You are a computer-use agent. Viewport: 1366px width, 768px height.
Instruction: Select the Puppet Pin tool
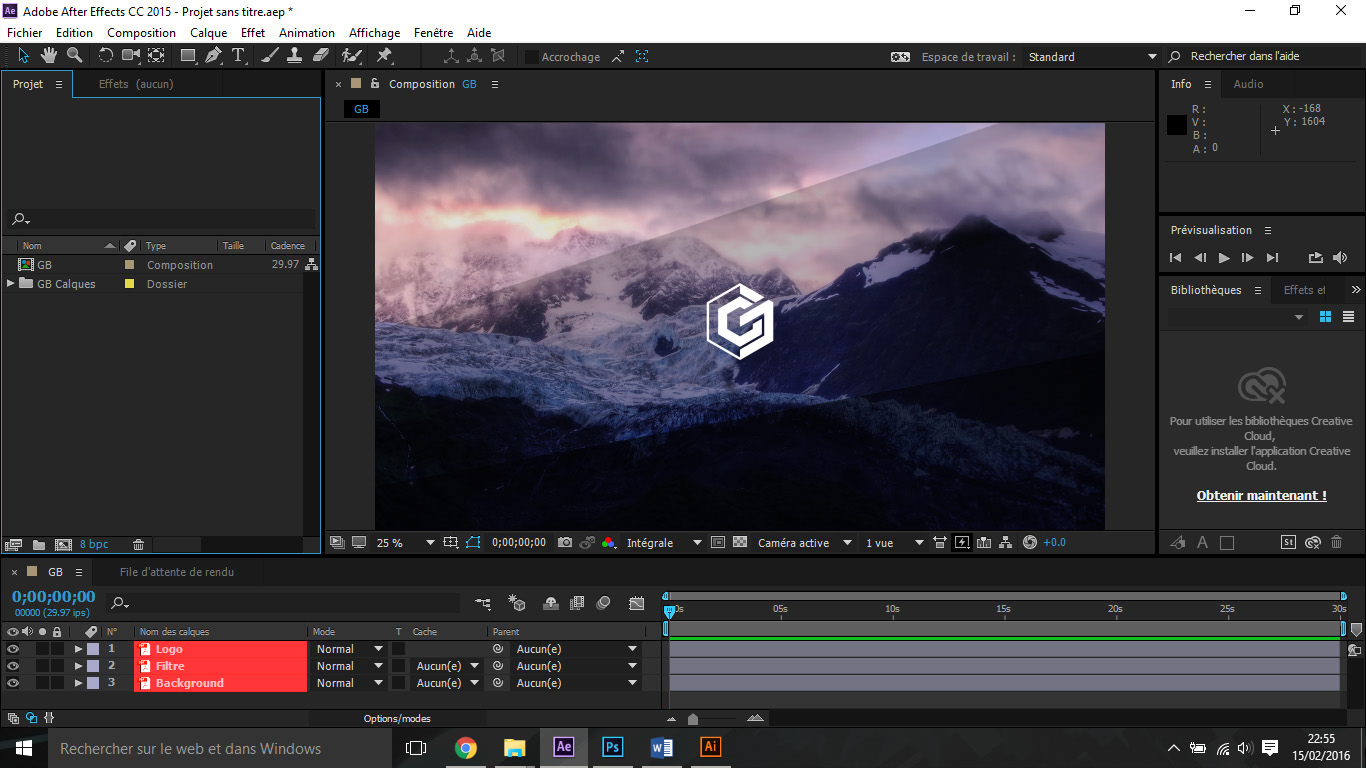coord(384,56)
